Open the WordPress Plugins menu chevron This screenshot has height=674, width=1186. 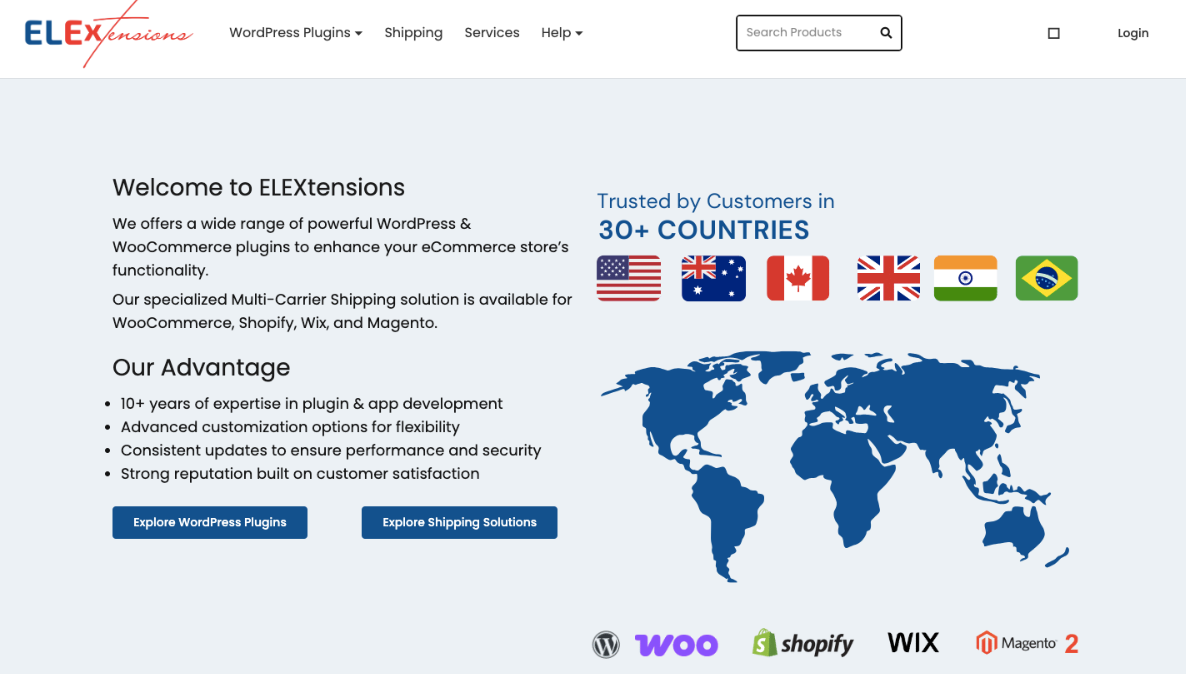coord(358,33)
